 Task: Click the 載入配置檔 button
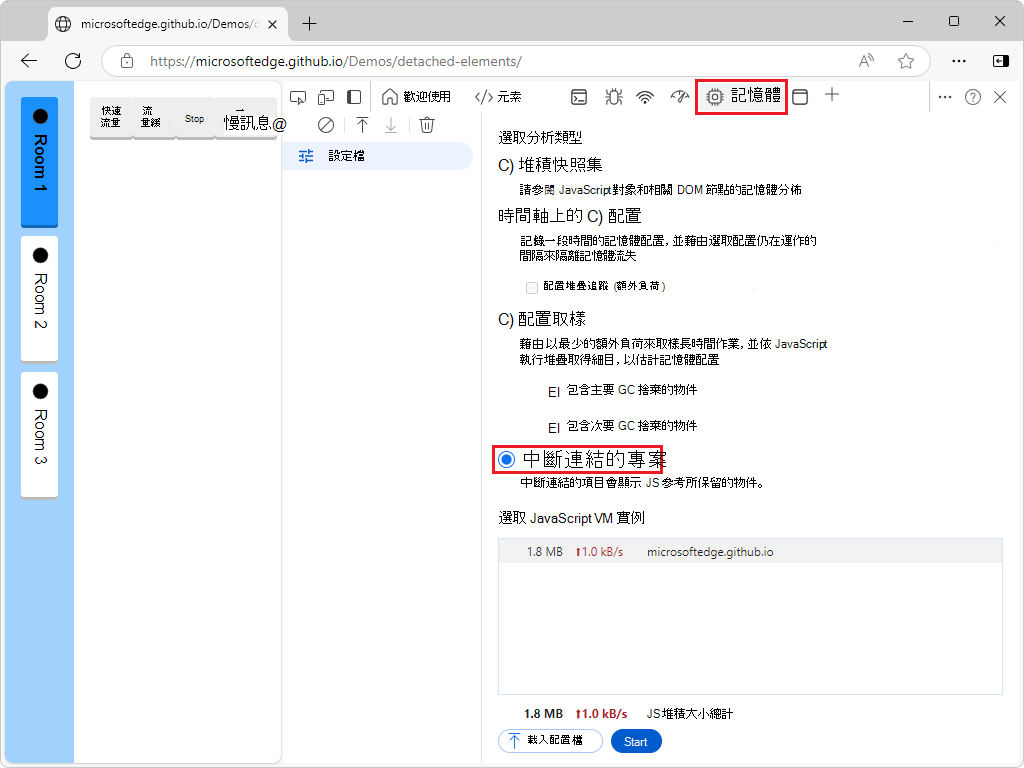pos(550,741)
